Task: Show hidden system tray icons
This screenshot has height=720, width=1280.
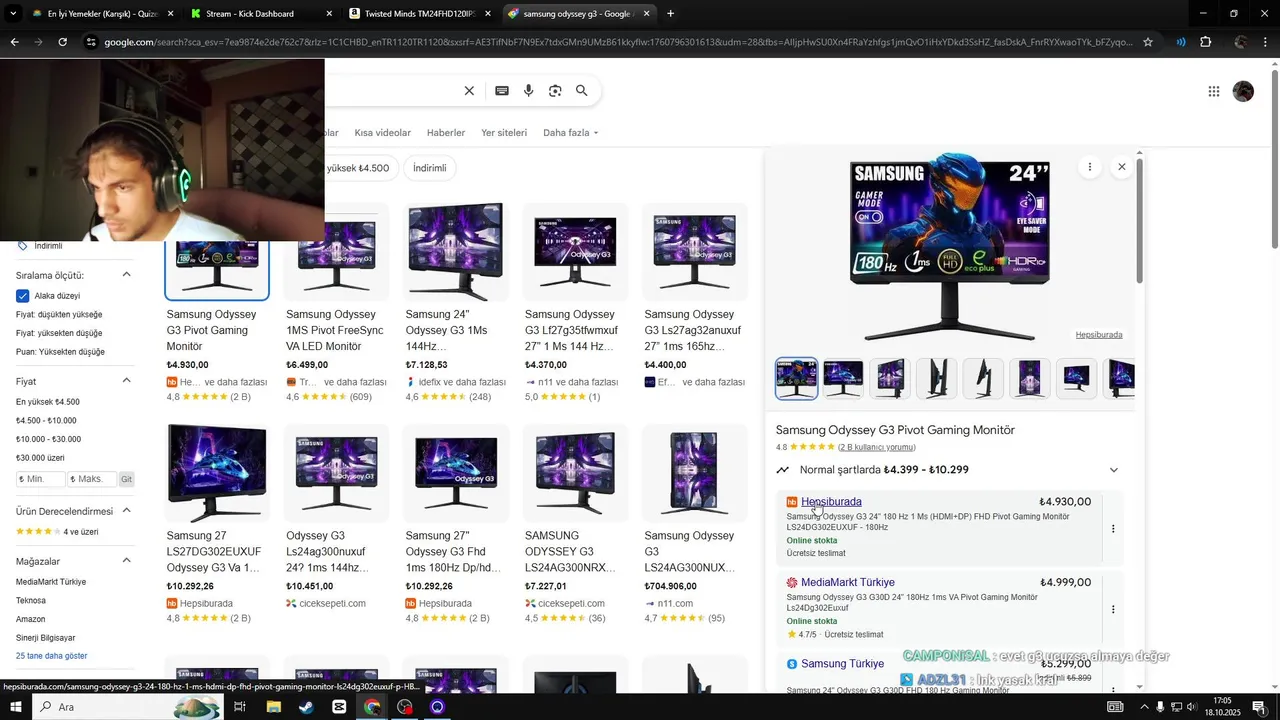Action: (x=1144, y=707)
